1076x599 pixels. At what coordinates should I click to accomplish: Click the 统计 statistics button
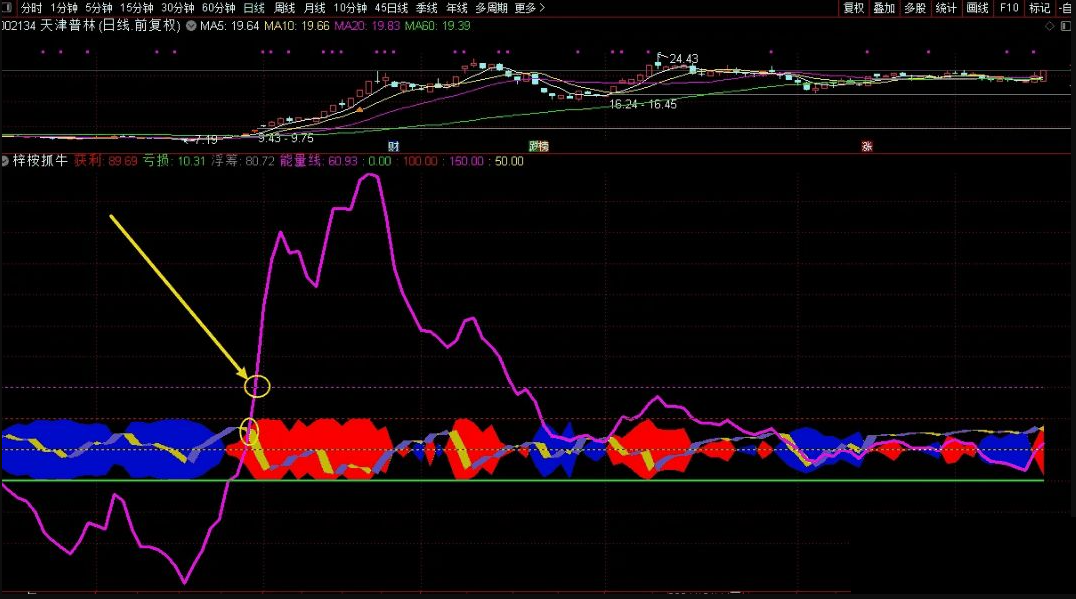pyautogui.click(x=946, y=8)
